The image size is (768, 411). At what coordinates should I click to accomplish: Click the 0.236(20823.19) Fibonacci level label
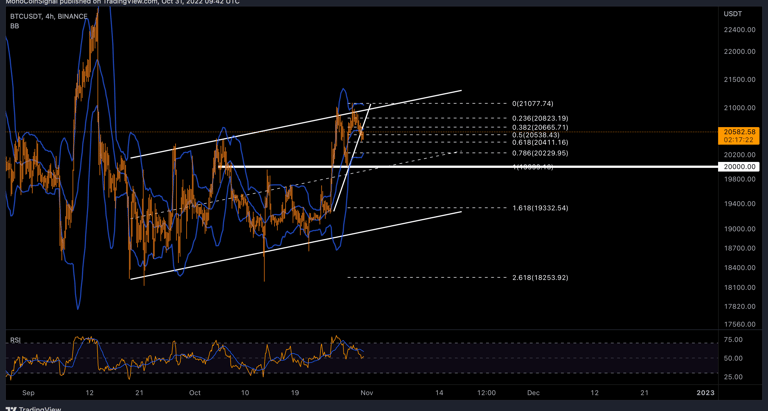pos(540,119)
